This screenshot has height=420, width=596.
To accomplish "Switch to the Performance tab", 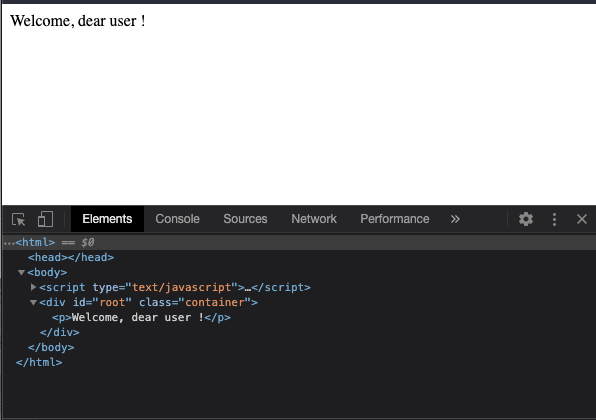I will 395,219.
